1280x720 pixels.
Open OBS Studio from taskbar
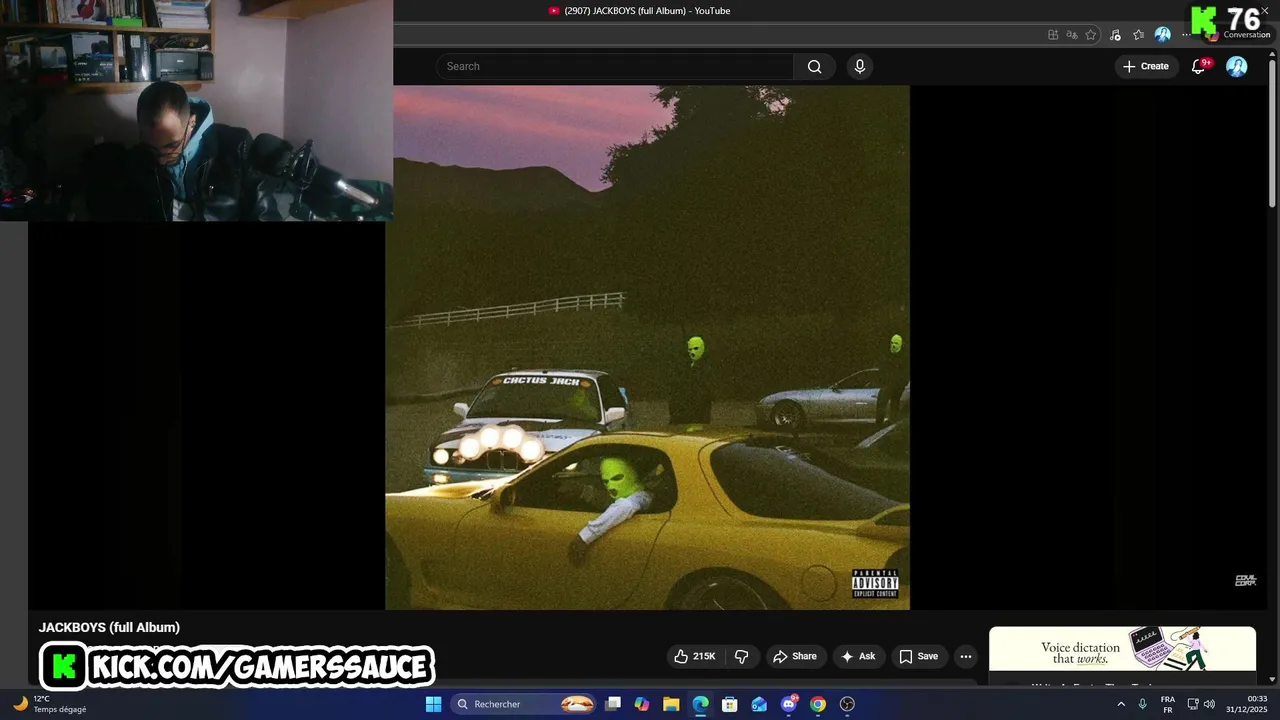click(x=847, y=704)
